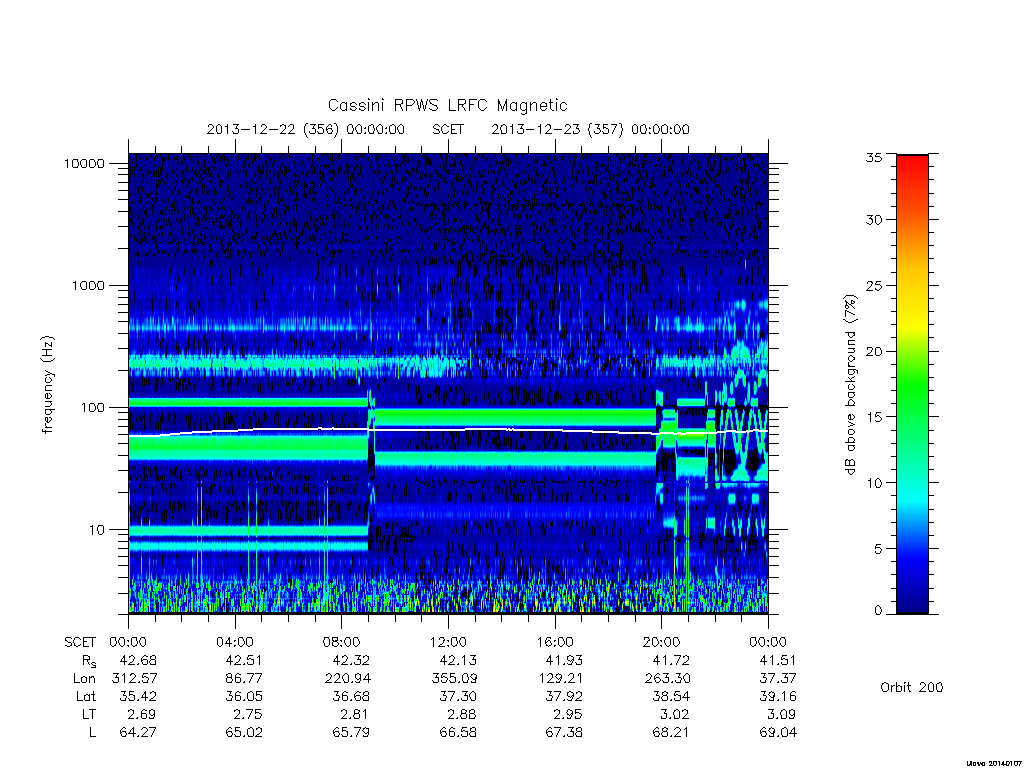Click the 'Lat' row label below the plot
Viewport: 1024px width, 768px height.
click(x=86, y=697)
